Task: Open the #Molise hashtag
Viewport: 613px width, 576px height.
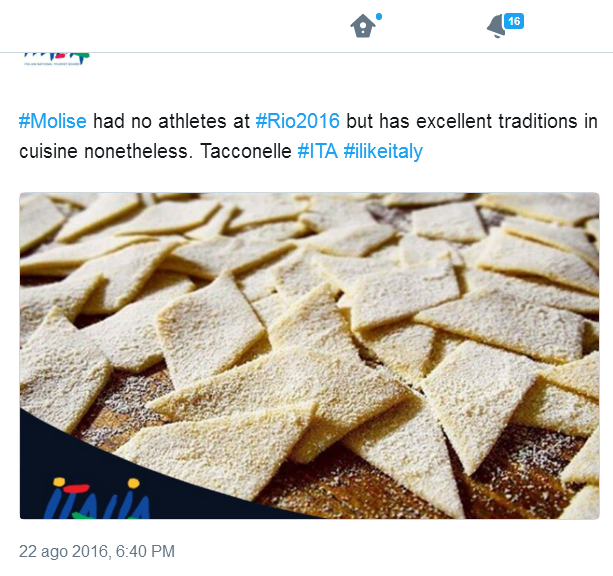Action: click(53, 122)
